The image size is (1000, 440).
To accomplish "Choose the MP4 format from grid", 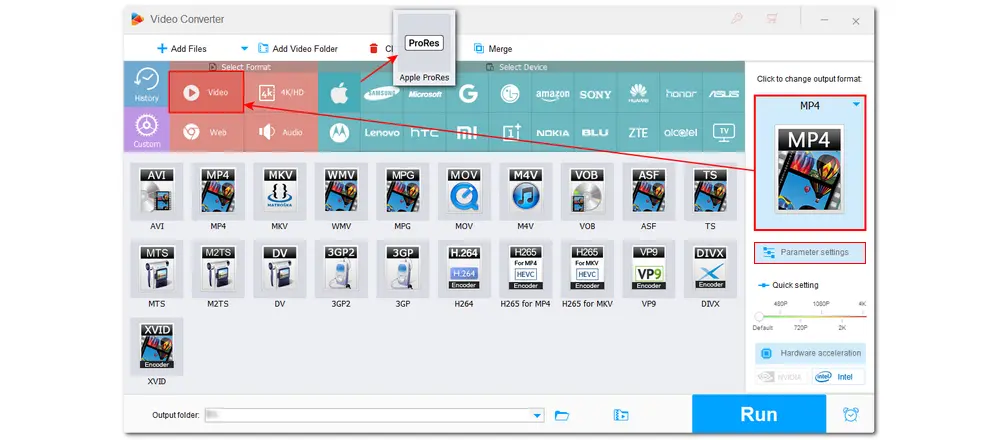I will tap(218, 191).
